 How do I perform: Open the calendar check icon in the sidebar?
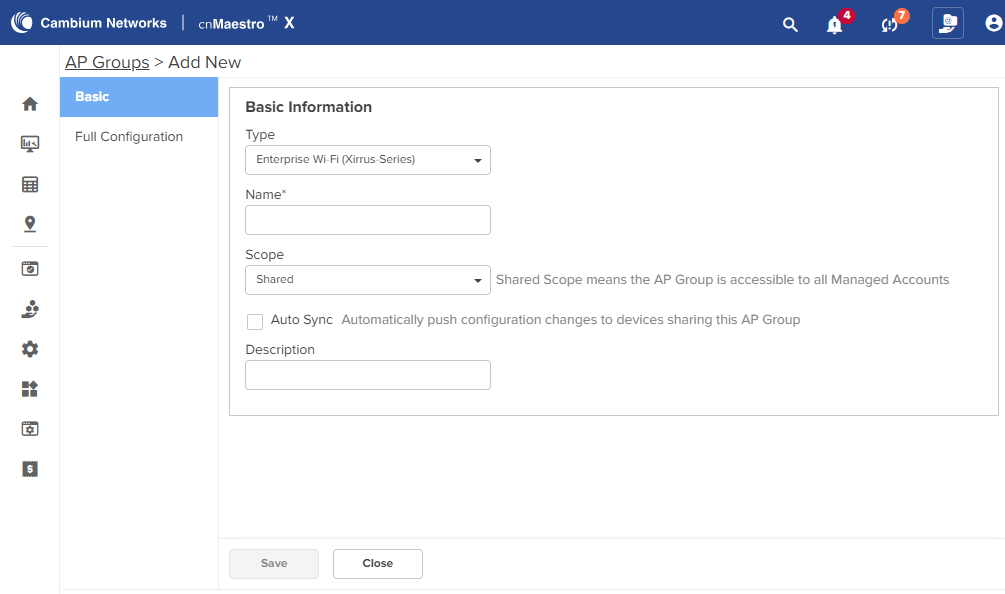coord(29,268)
